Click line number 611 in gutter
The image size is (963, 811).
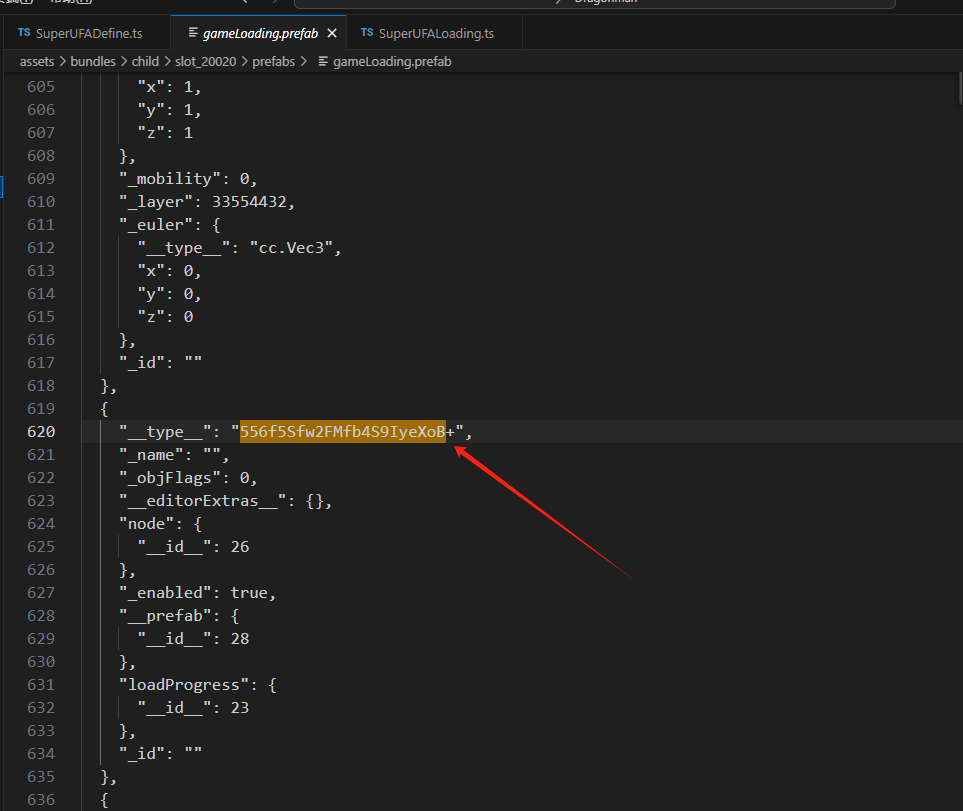[41, 225]
